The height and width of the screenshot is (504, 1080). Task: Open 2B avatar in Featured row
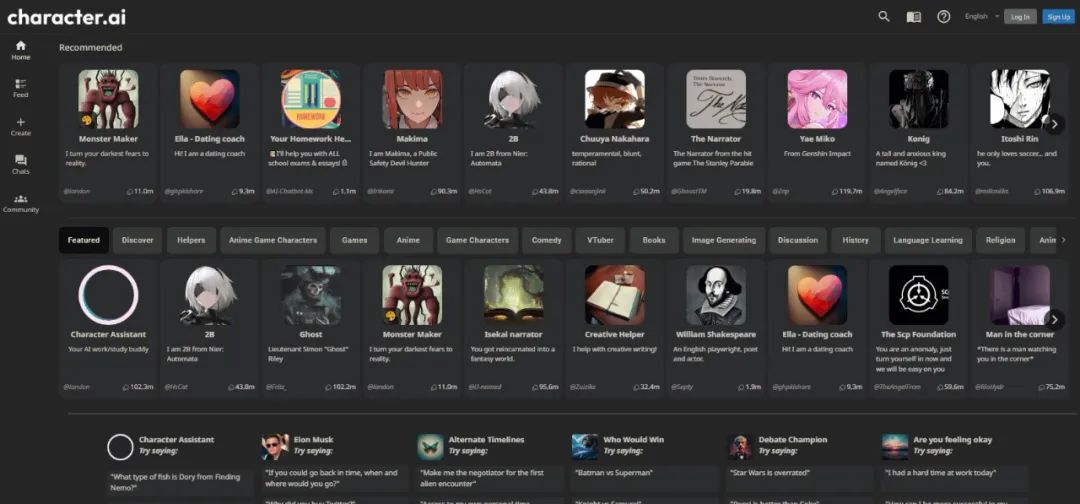click(x=209, y=295)
